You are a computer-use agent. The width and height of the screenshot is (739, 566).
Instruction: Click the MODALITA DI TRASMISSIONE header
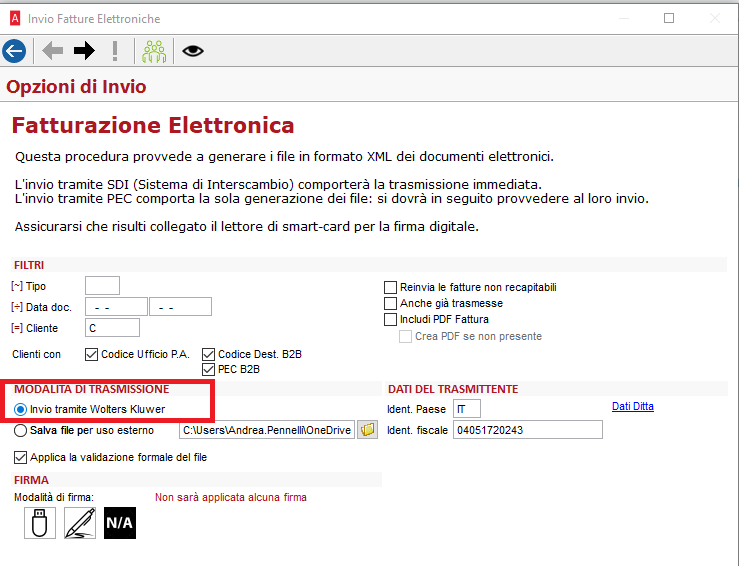91,389
